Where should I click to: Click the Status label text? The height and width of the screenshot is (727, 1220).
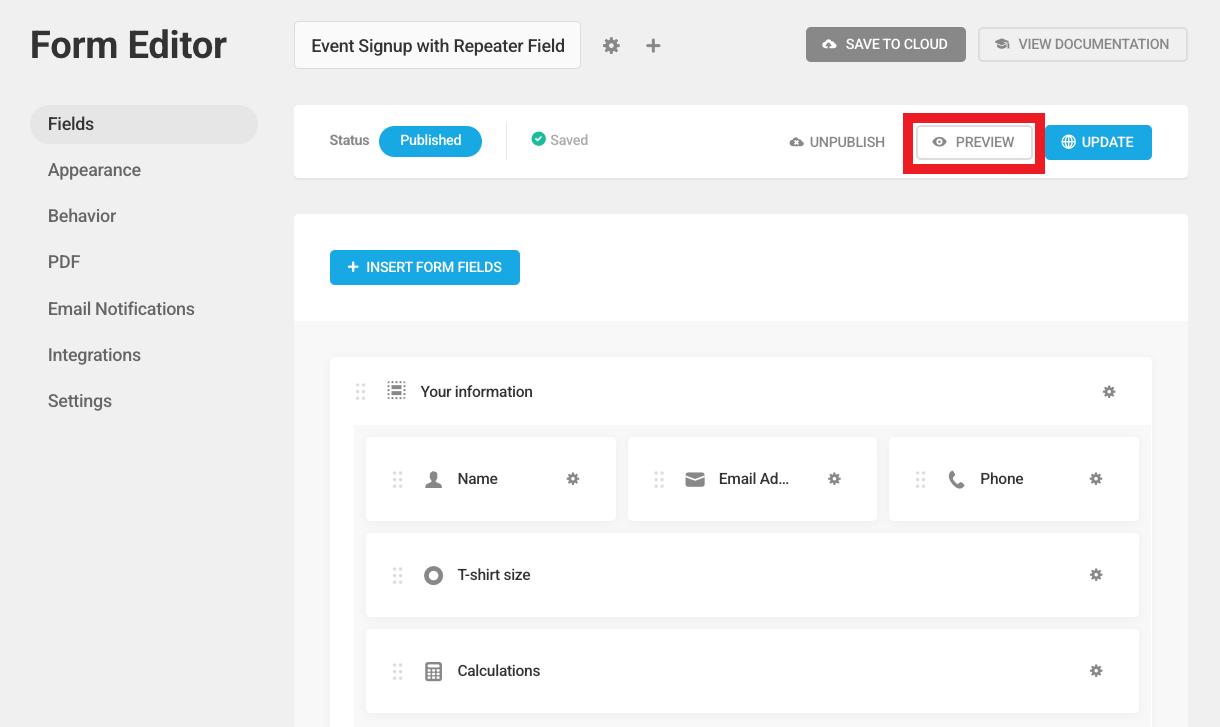349,140
